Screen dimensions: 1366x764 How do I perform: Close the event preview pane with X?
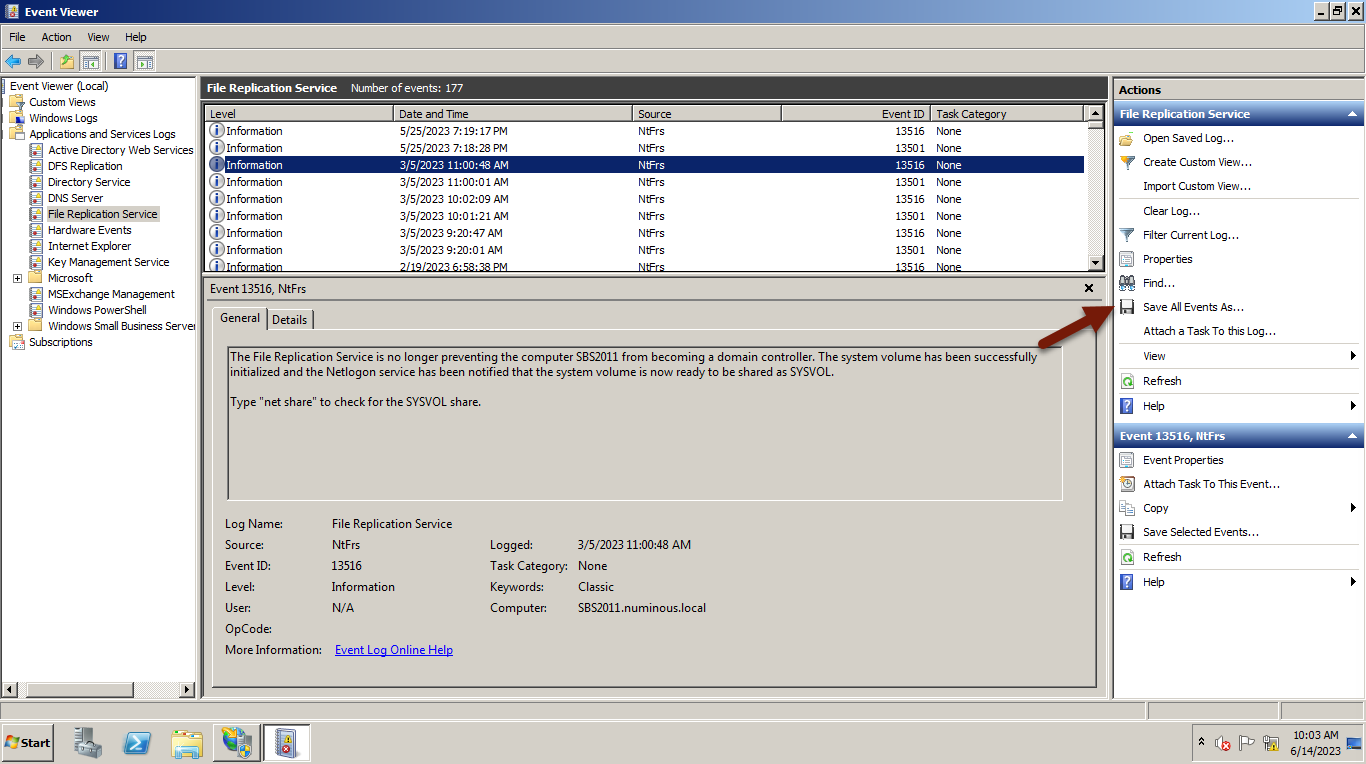pos(1089,288)
